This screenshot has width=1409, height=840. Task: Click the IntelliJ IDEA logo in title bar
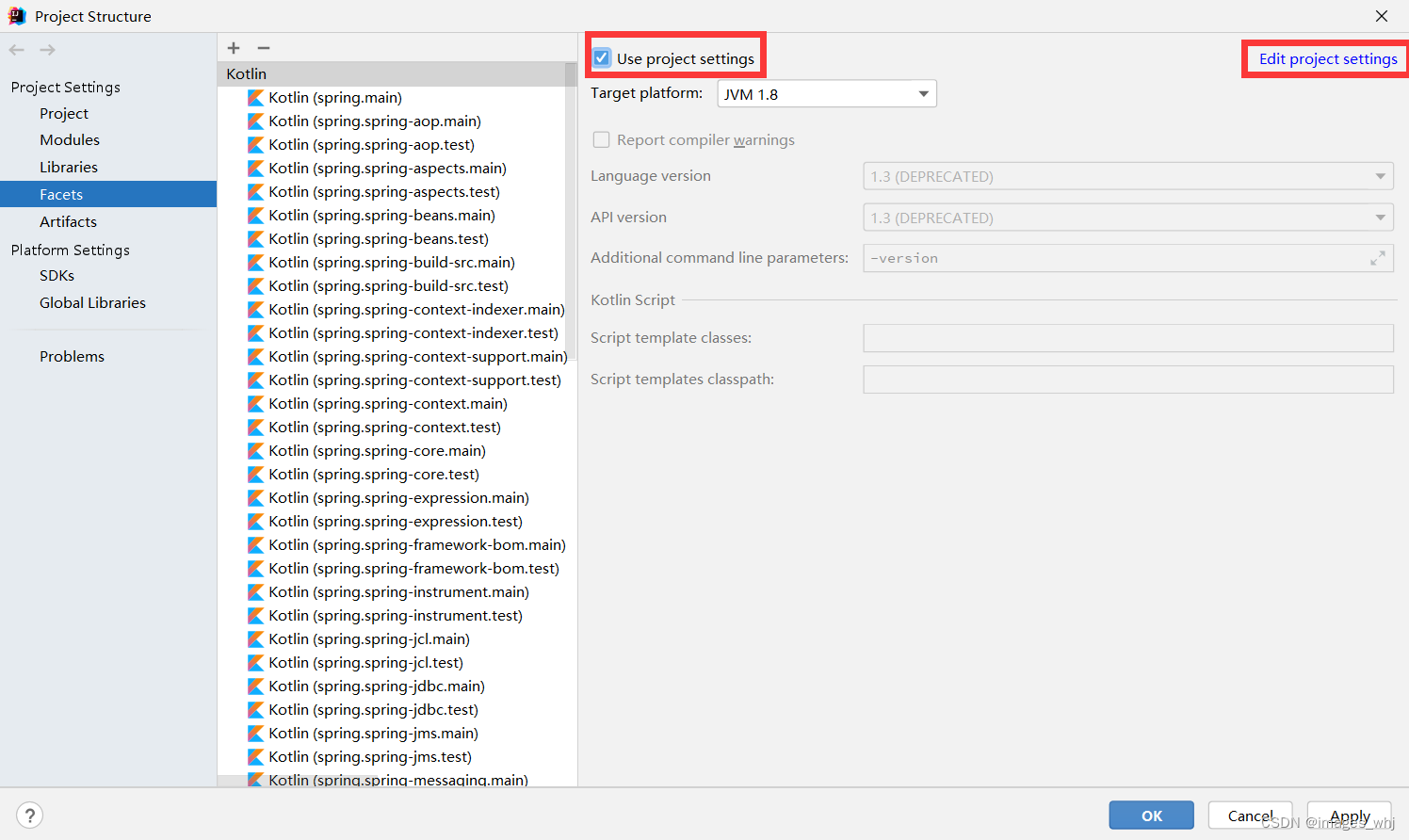pos(17,16)
